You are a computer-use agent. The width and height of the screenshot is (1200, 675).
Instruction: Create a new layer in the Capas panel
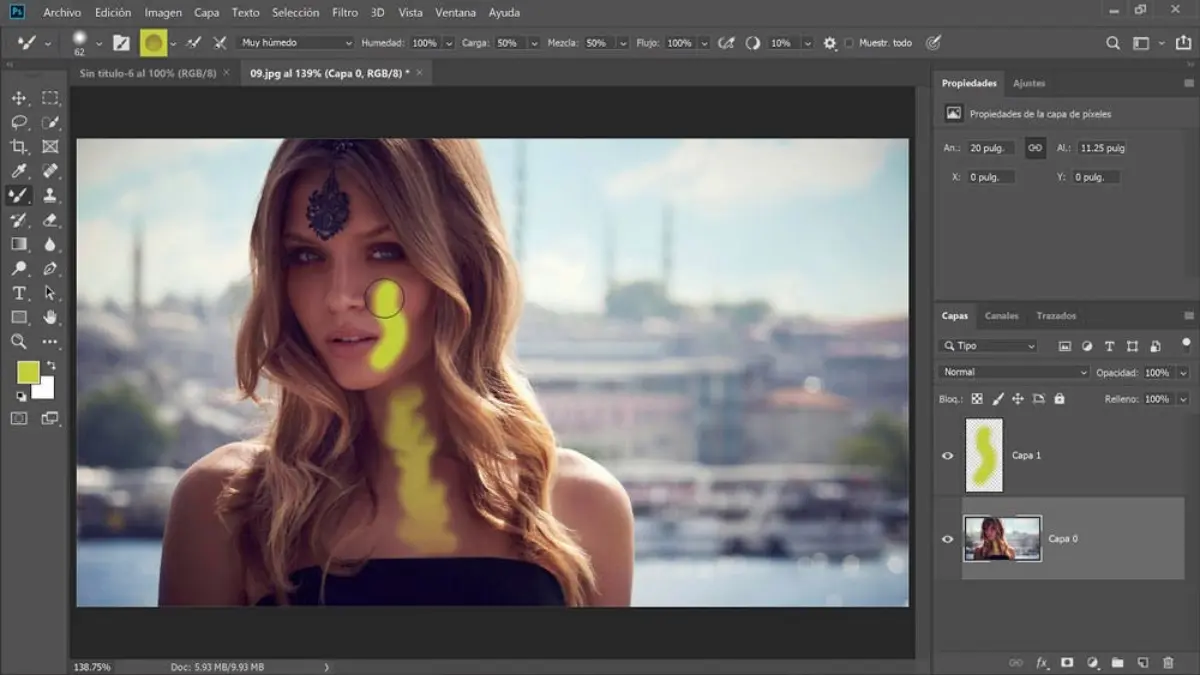[1143, 662]
